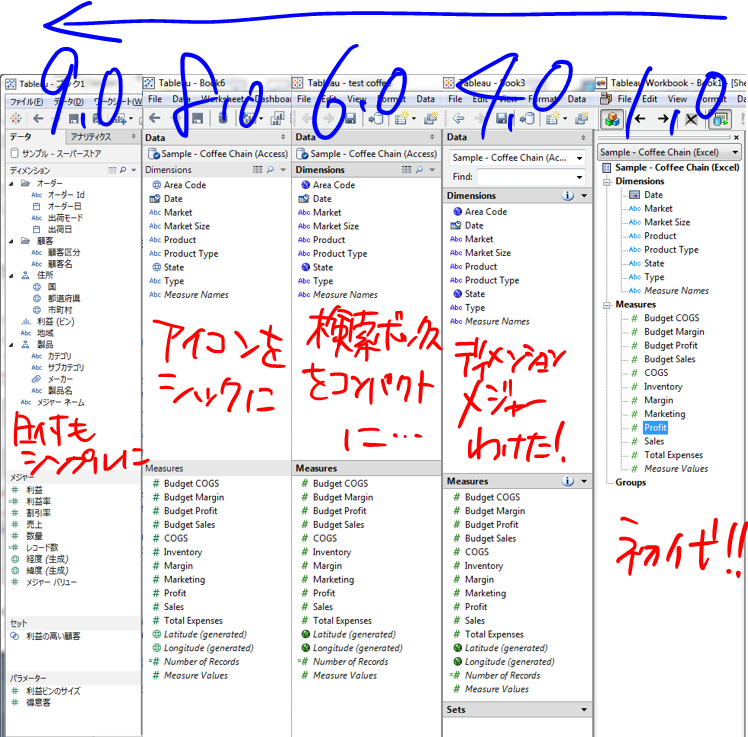Click the Tableau logo icon in ブック1 toolbar
Screen dimensions: 748x737
(16, 118)
